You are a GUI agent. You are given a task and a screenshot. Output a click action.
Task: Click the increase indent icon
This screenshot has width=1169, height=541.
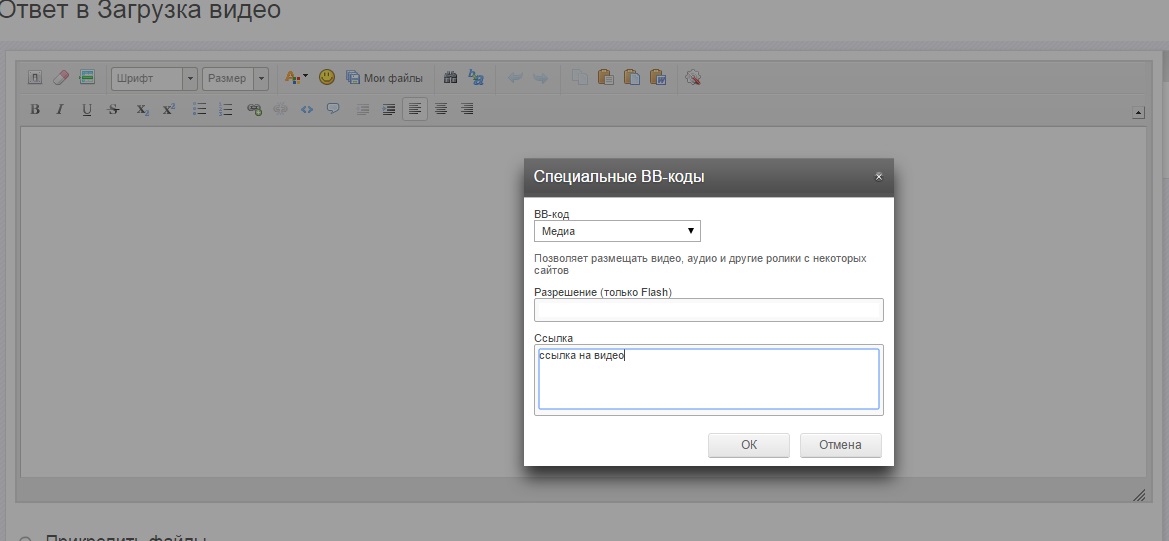pos(388,110)
